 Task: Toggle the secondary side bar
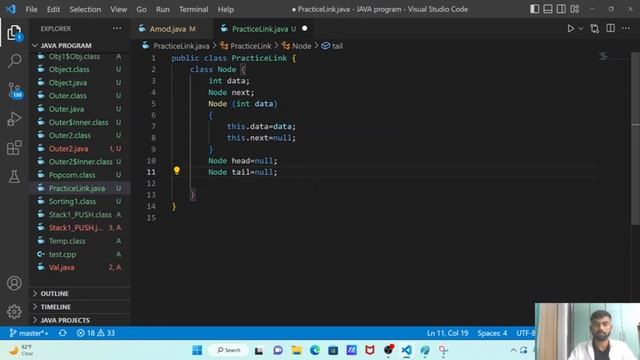[561, 9]
